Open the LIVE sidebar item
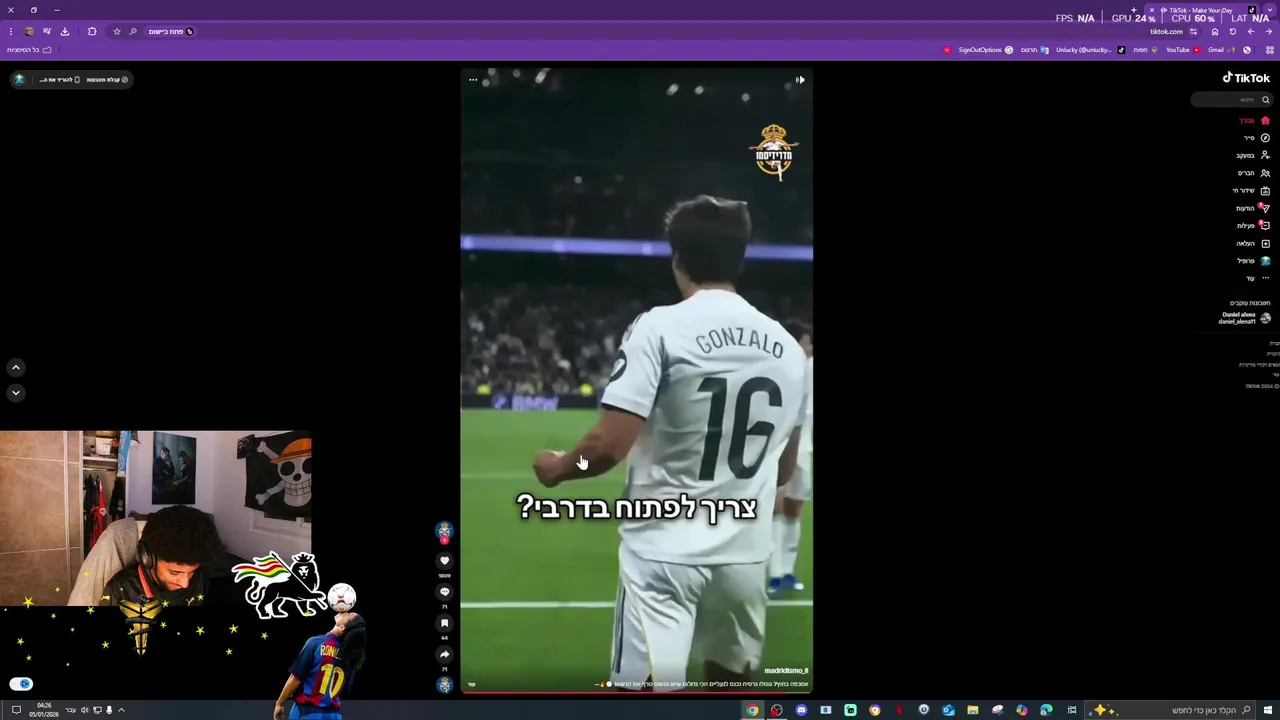Screen dimensions: 1280x720 pyautogui.click(x=1252, y=190)
